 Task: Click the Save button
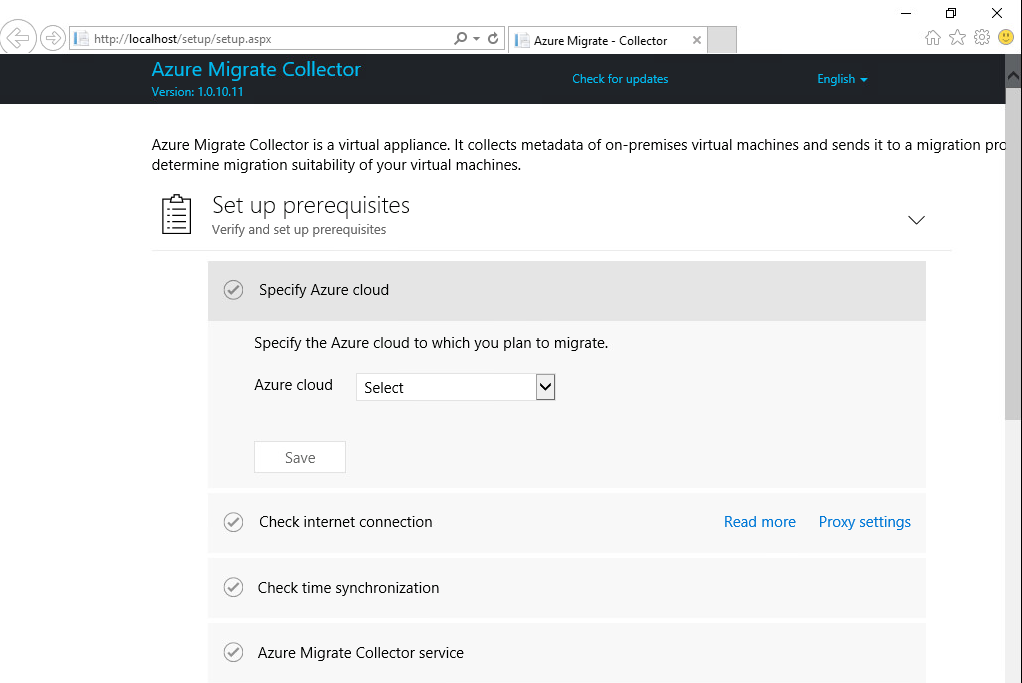tap(299, 457)
